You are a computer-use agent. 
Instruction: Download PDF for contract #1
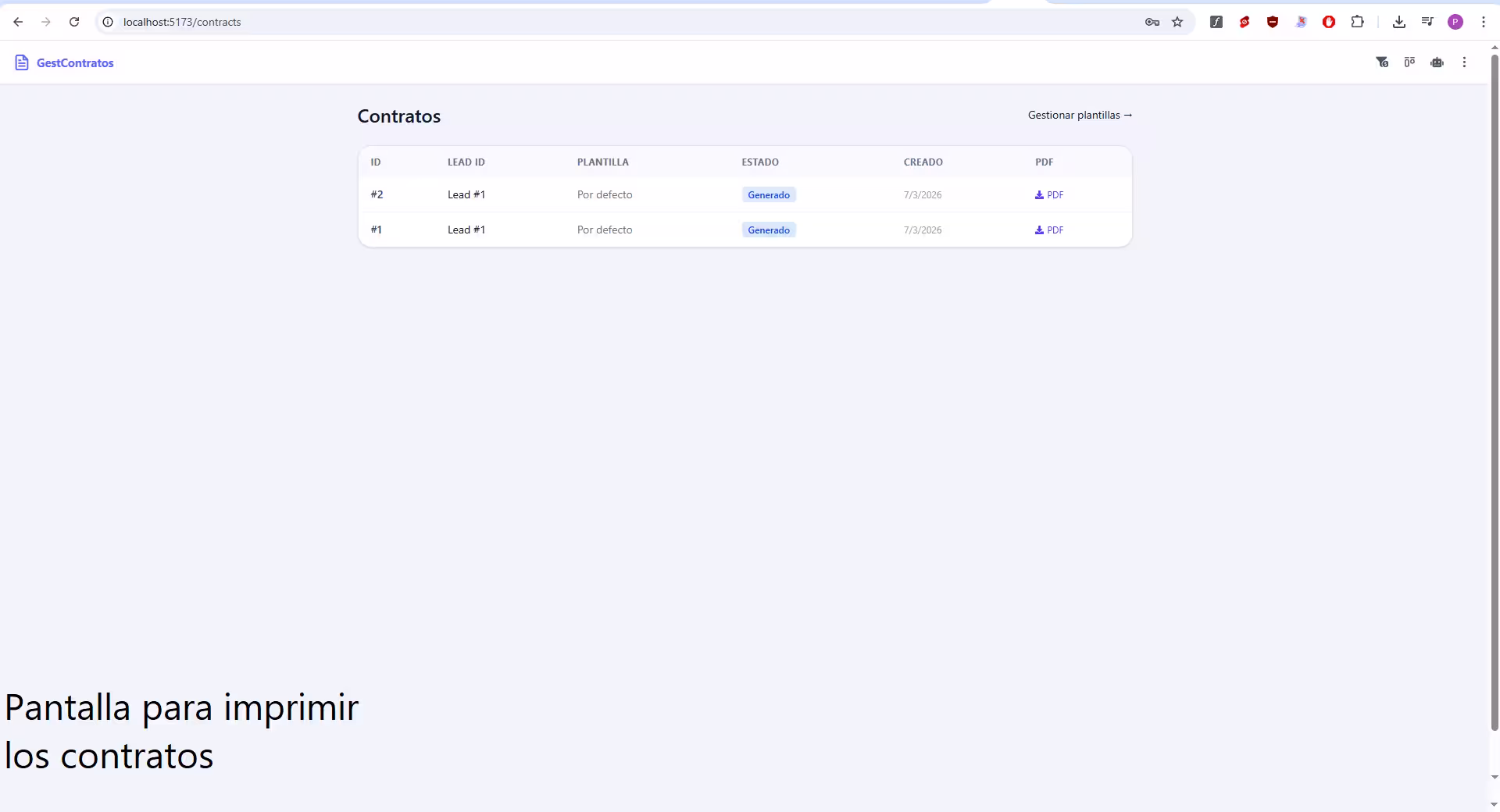[x=1049, y=230]
